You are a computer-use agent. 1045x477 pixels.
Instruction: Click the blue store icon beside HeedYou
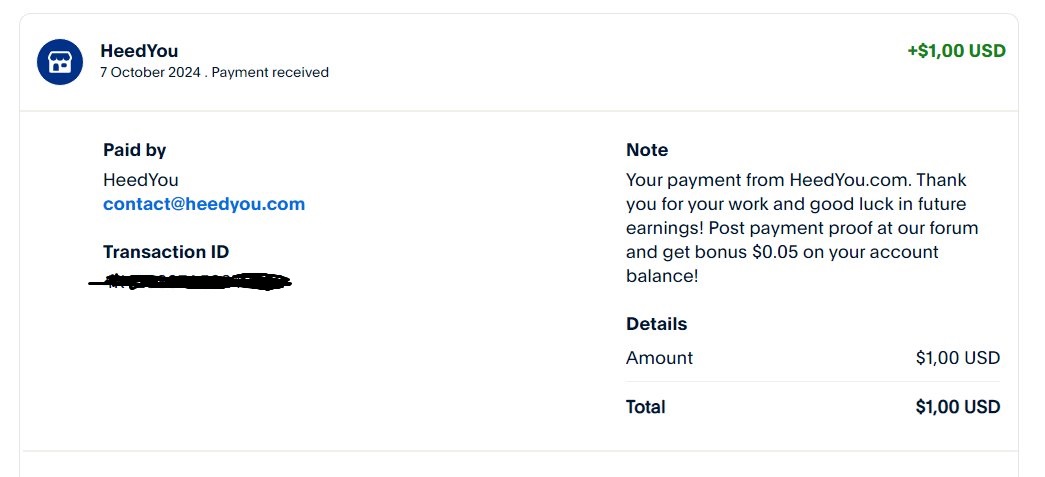[60, 62]
